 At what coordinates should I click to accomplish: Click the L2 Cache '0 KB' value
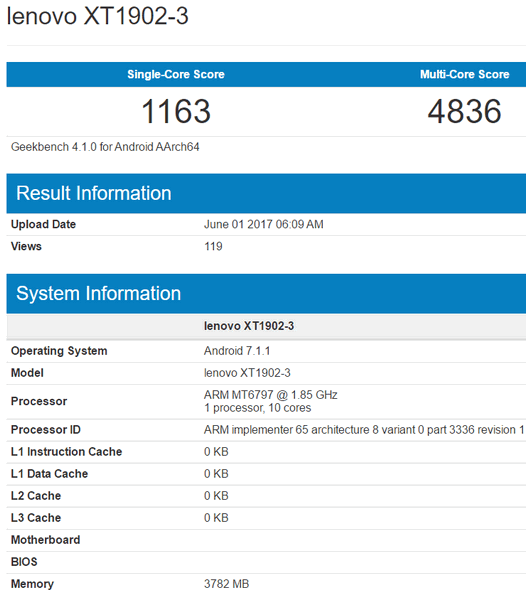[216, 496]
